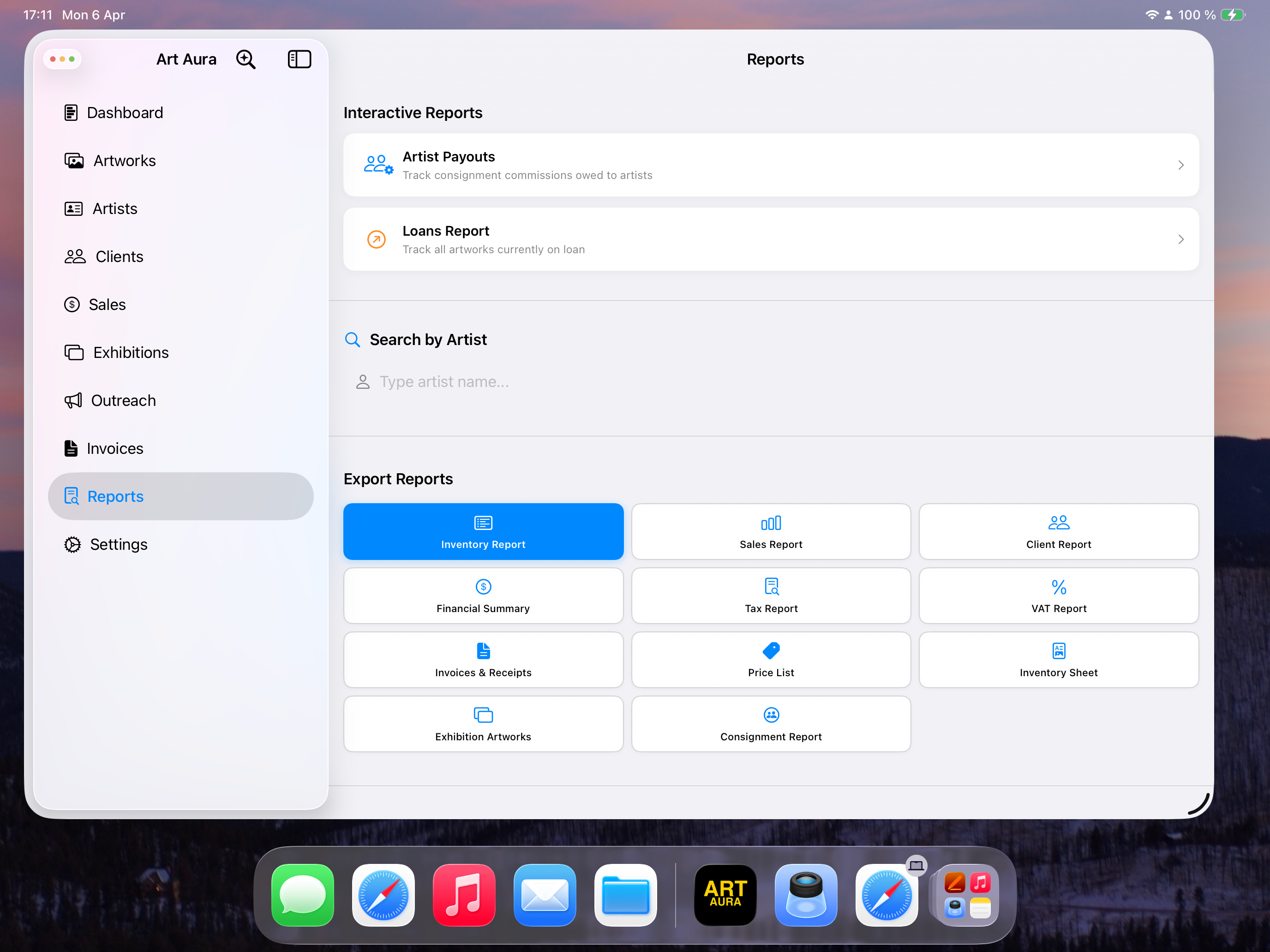The height and width of the screenshot is (952, 1270).
Task: Export the Inventory Report
Action: point(483,531)
